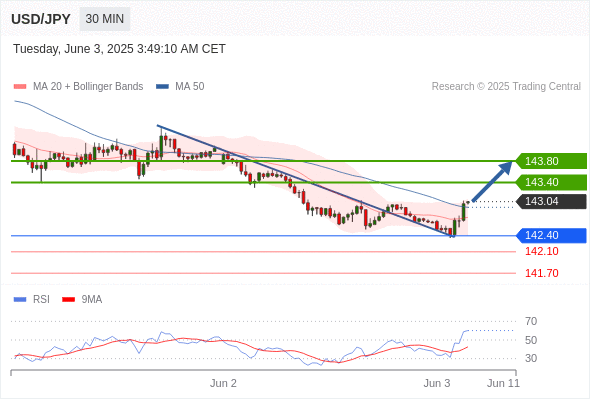The height and width of the screenshot is (400, 590).
Task: Toggle the RSI legend label
Action: [x=41, y=300]
